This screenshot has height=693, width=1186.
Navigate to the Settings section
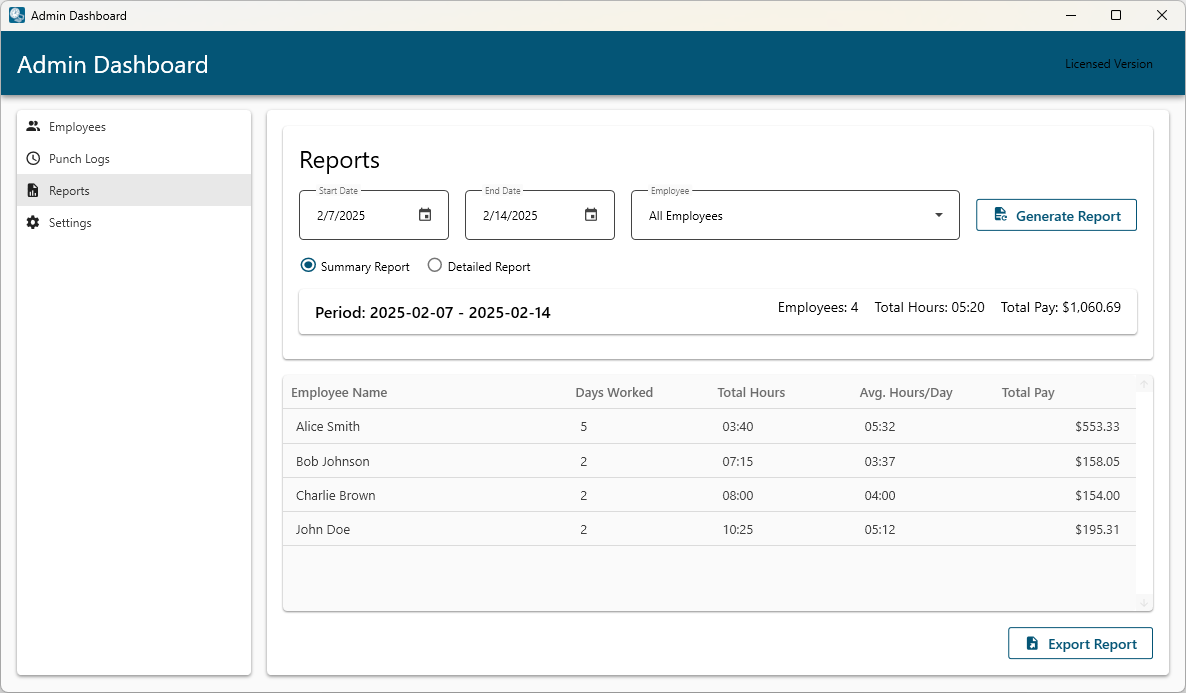click(x=72, y=222)
